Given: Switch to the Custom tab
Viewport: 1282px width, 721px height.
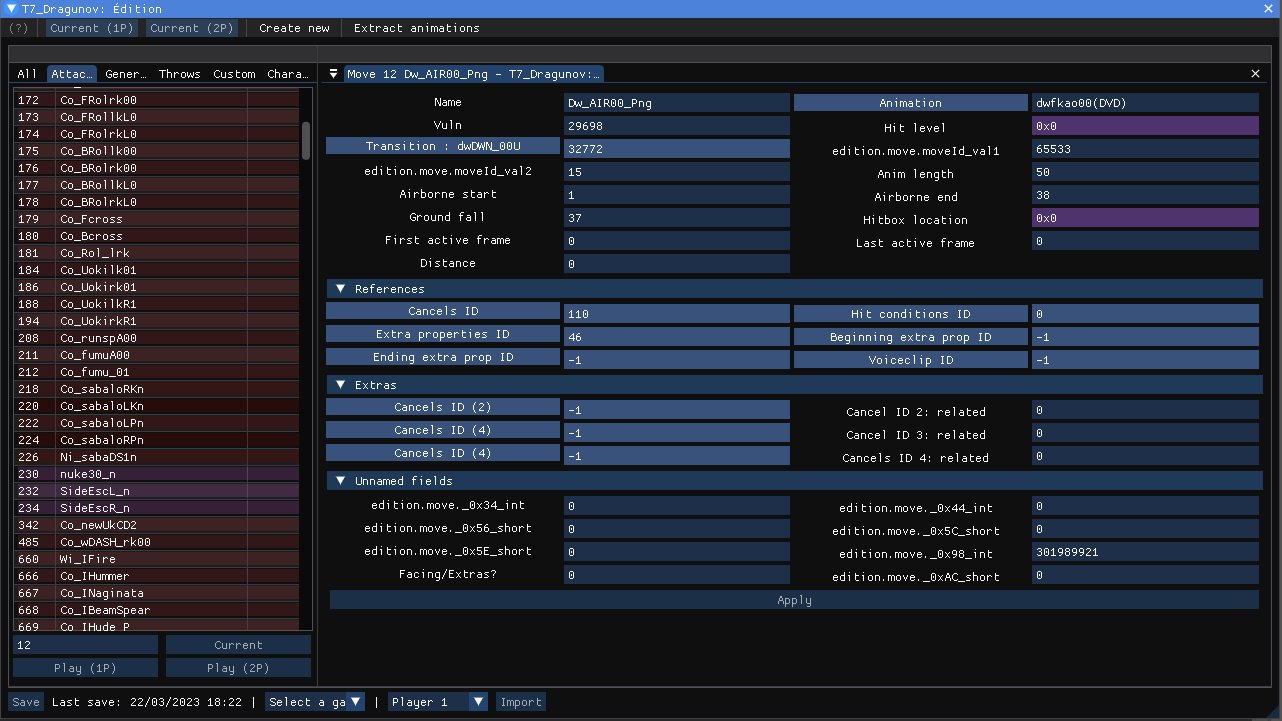Looking at the screenshot, I should (x=234, y=74).
